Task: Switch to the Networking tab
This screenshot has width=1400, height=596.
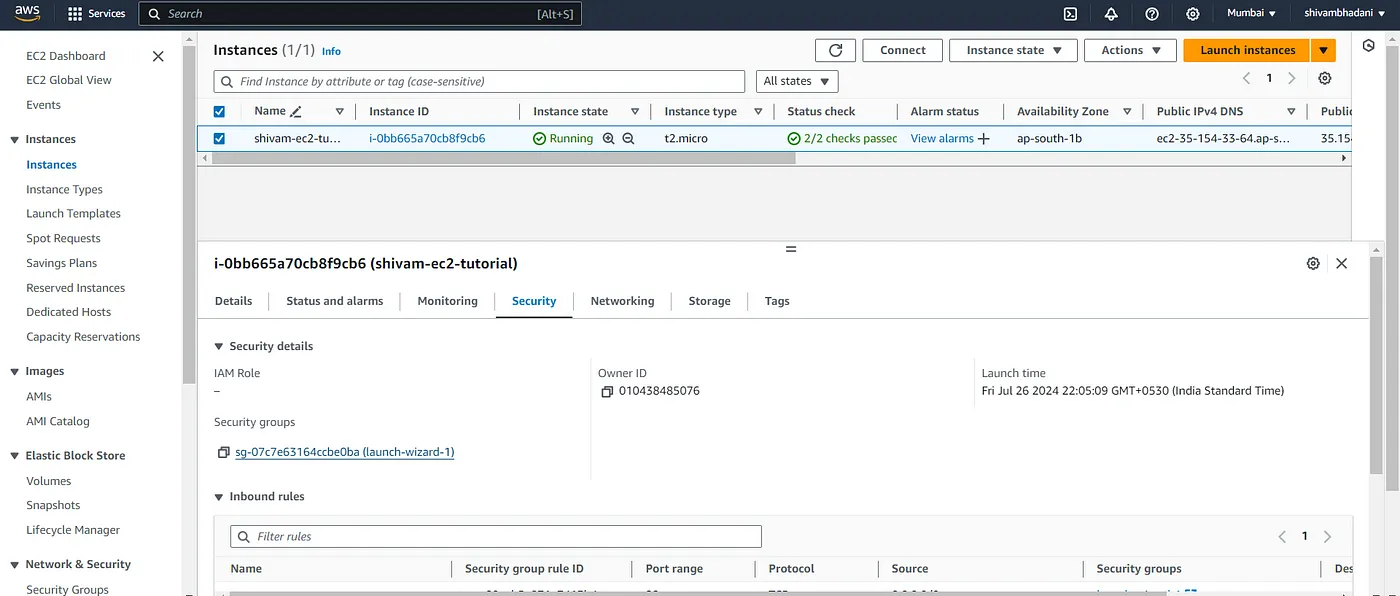Action: point(622,301)
